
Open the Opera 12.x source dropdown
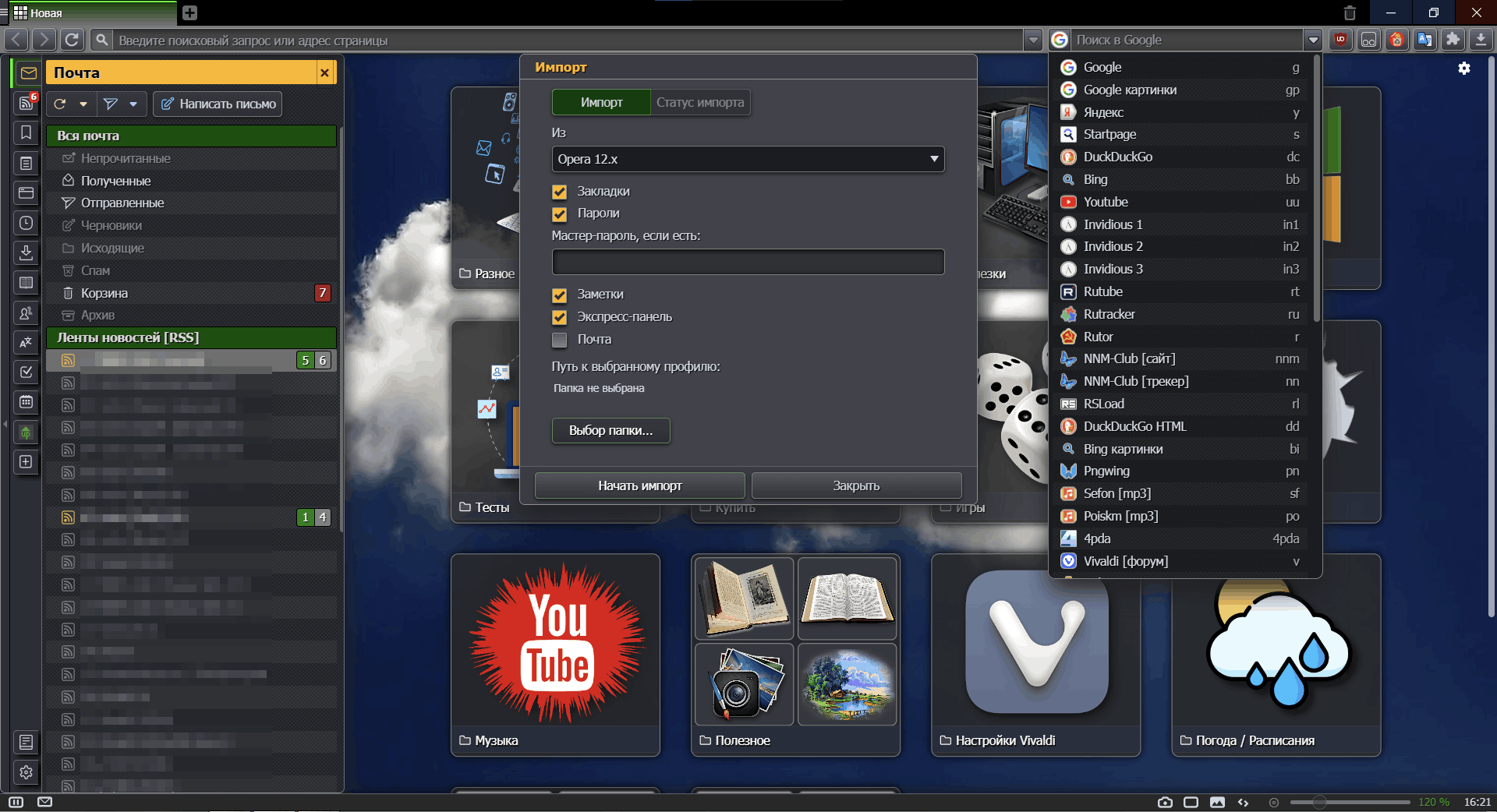click(748, 159)
